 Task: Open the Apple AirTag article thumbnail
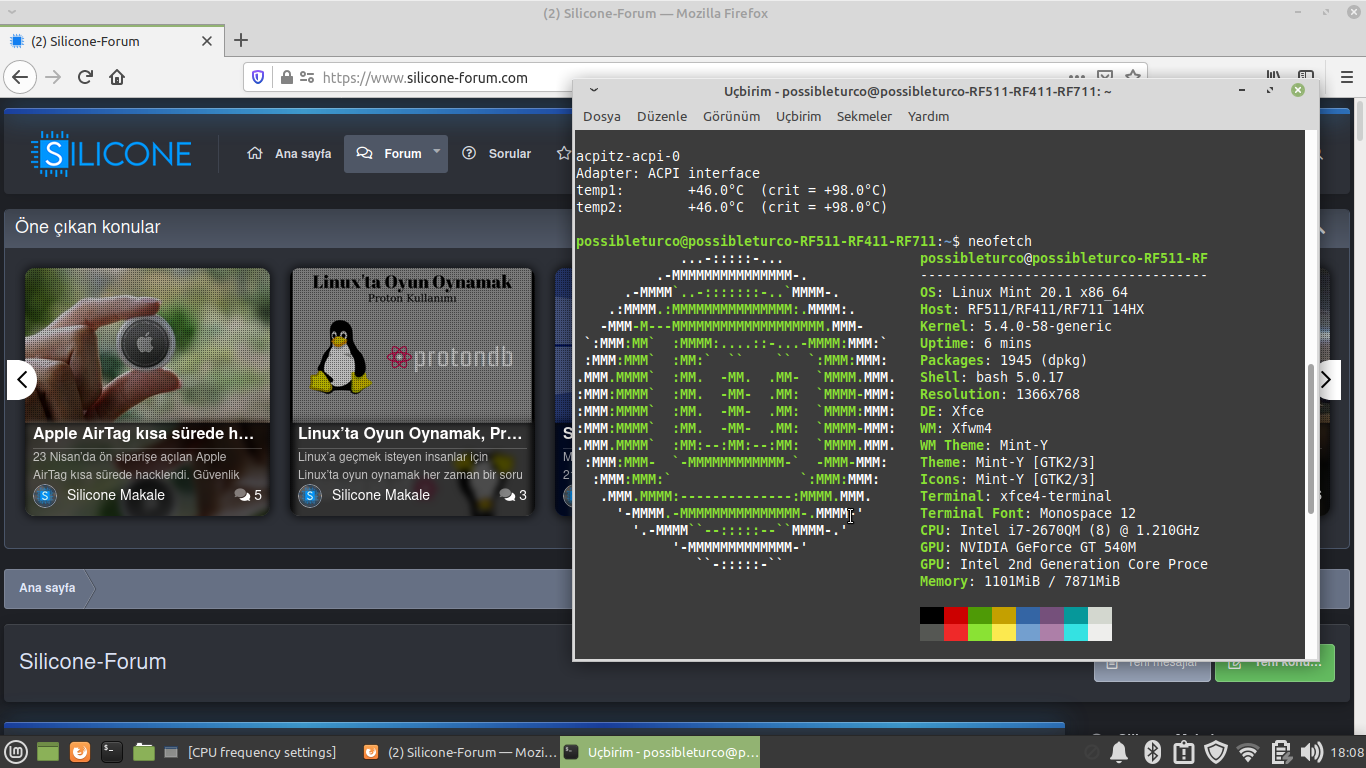click(x=147, y=345)
